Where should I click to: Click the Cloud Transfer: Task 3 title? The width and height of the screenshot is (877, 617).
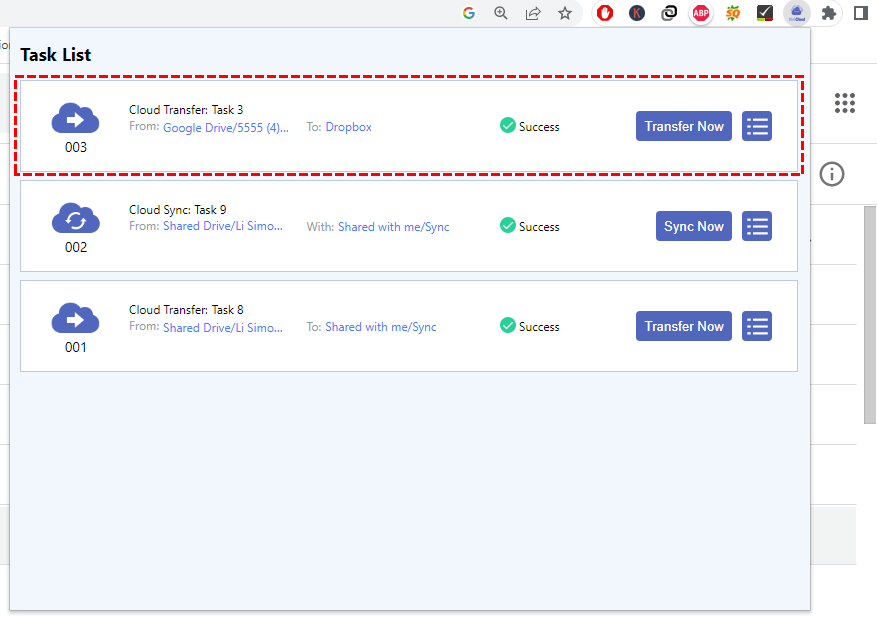(x=186, y=110)
